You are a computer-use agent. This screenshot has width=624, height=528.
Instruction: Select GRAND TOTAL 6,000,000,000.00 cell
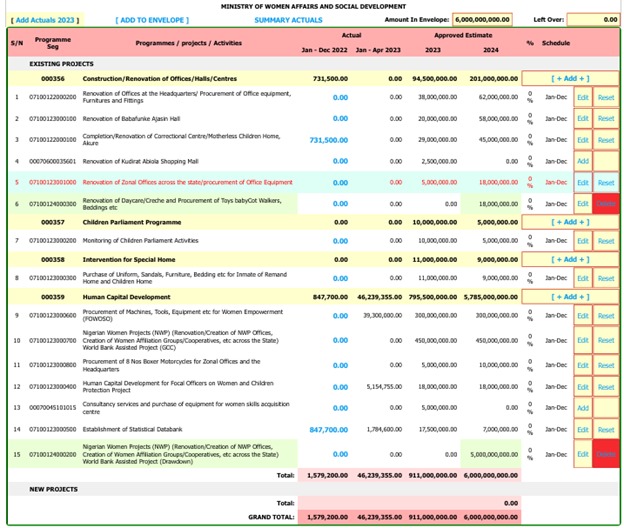491,517
